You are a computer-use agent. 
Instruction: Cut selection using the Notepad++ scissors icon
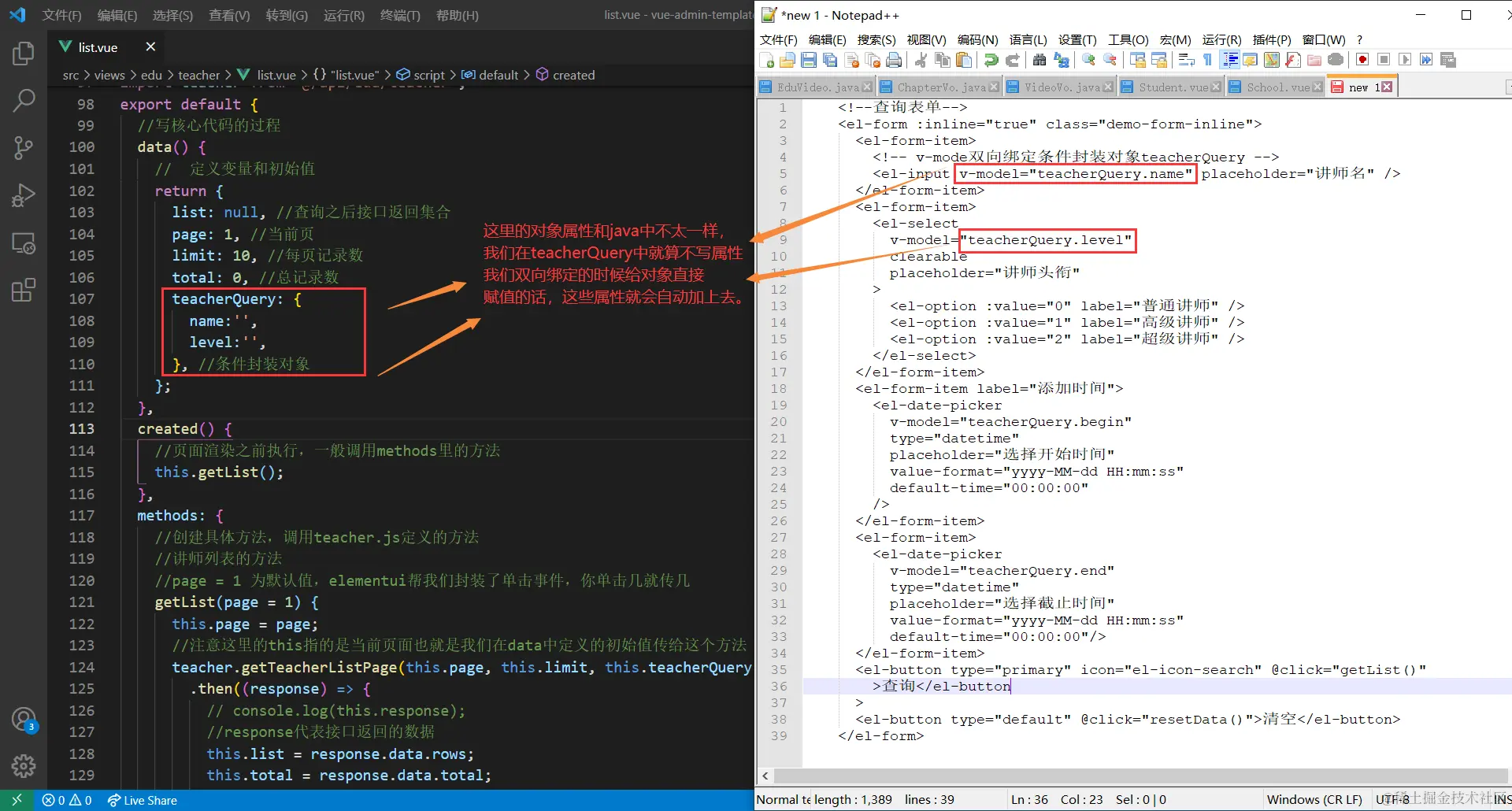tap(921, 60)
